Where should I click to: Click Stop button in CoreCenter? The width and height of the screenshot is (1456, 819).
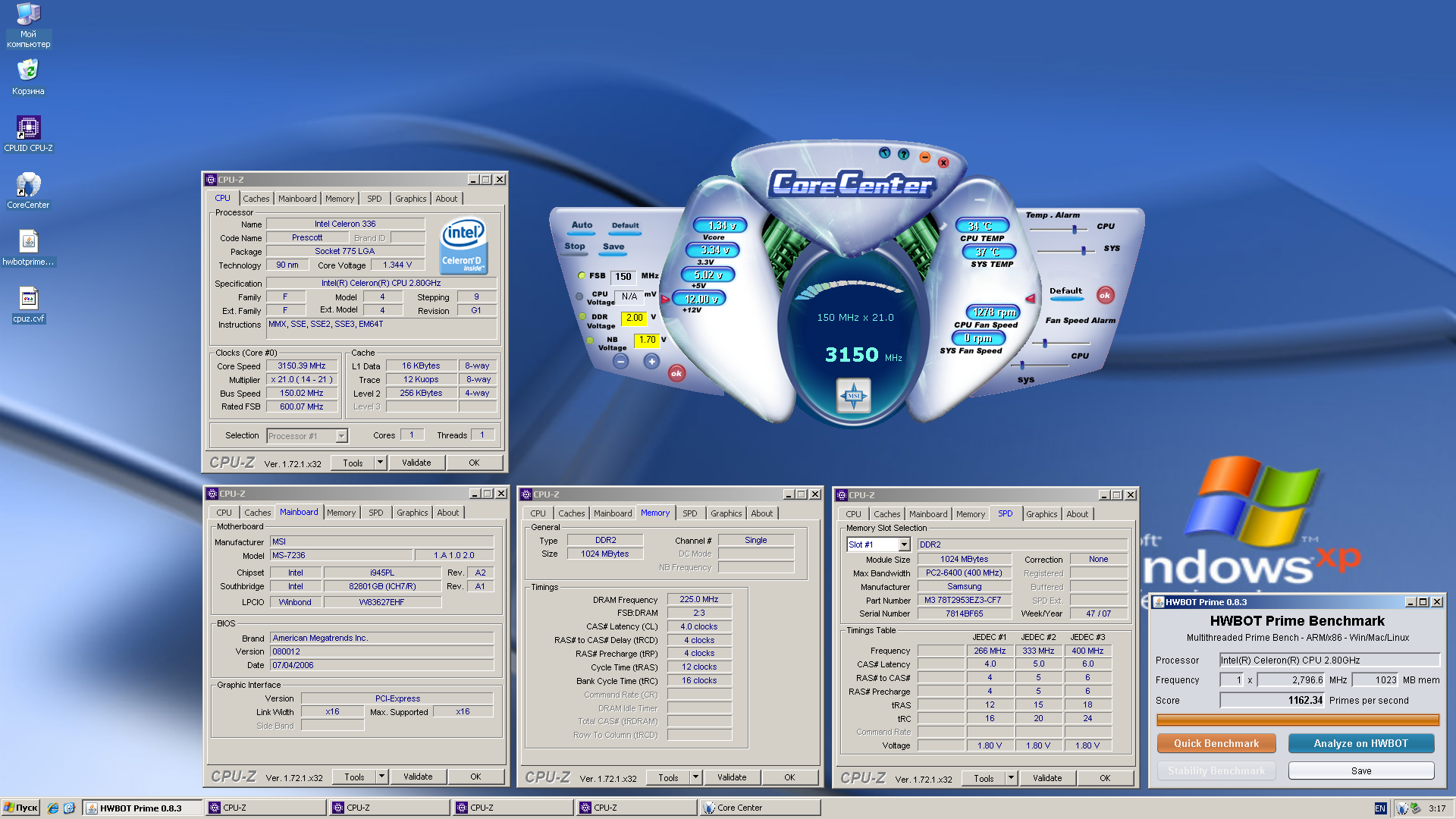575,246
